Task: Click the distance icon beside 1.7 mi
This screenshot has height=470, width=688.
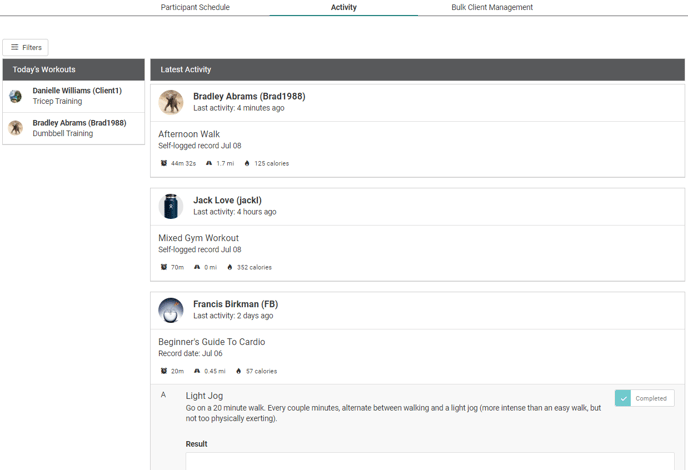Action: pos(209,163)
